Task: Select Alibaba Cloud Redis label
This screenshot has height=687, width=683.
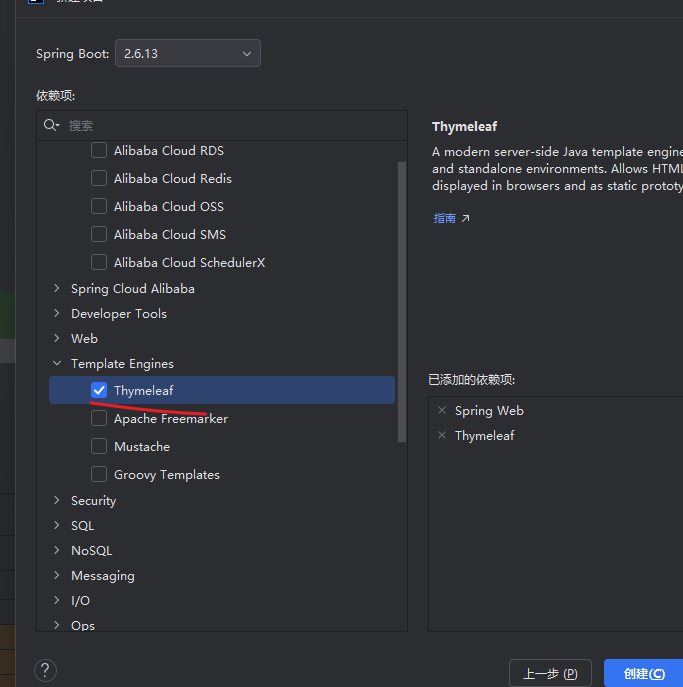Action: (173, 178)
